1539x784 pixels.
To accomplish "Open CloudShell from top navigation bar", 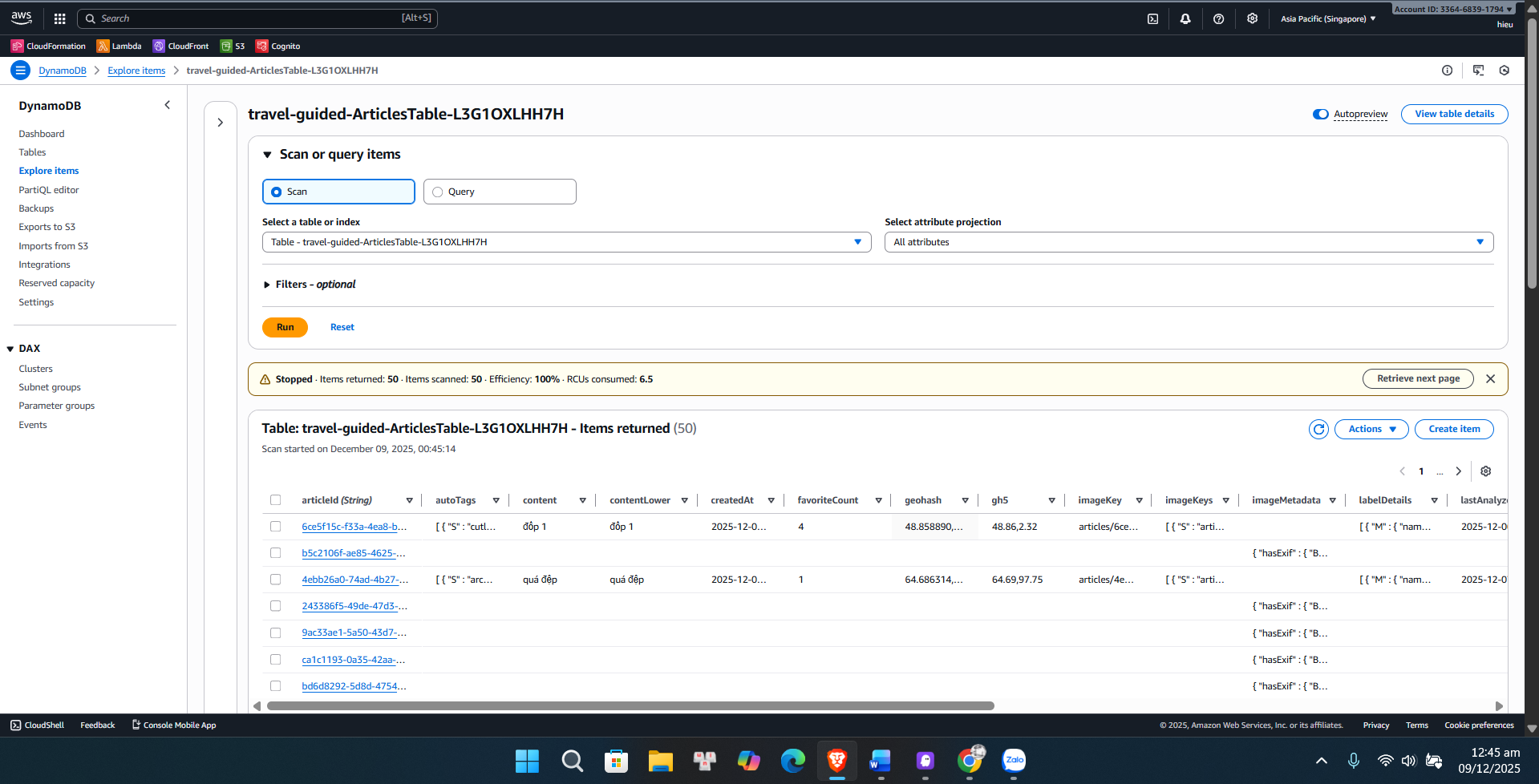I will [x=1152, y=18].
